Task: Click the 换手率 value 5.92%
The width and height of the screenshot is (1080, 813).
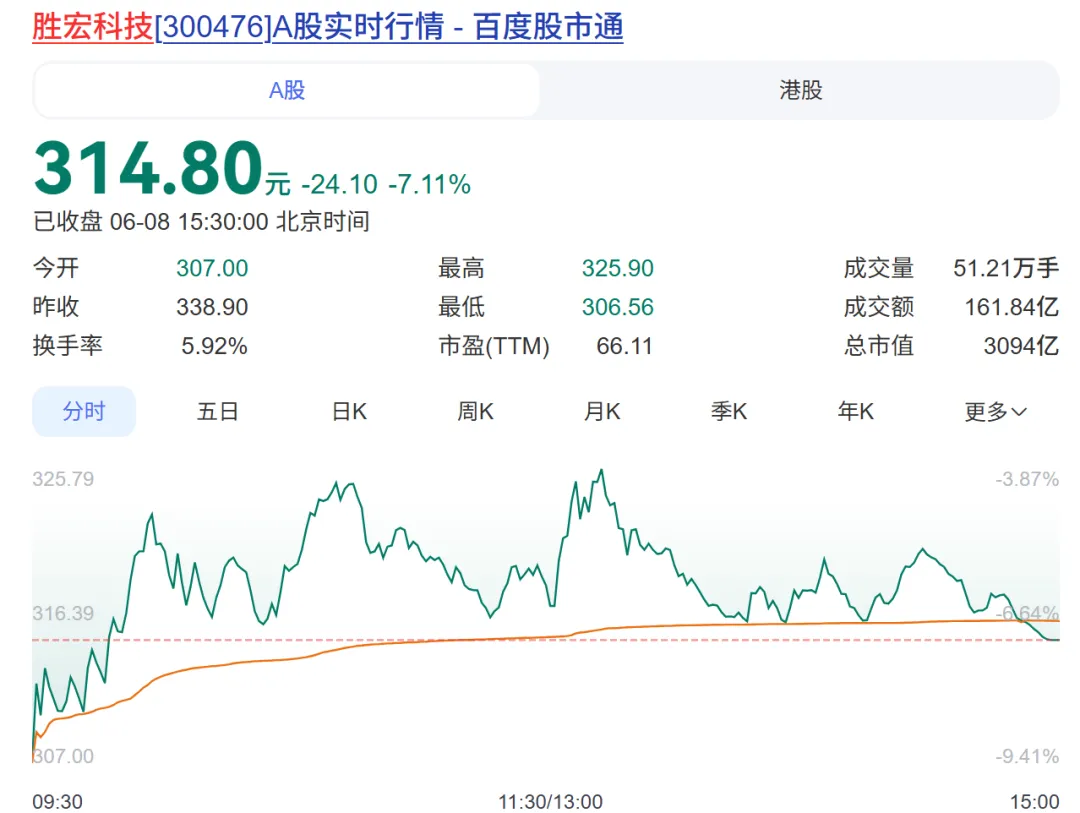Action: coord(214,346)
